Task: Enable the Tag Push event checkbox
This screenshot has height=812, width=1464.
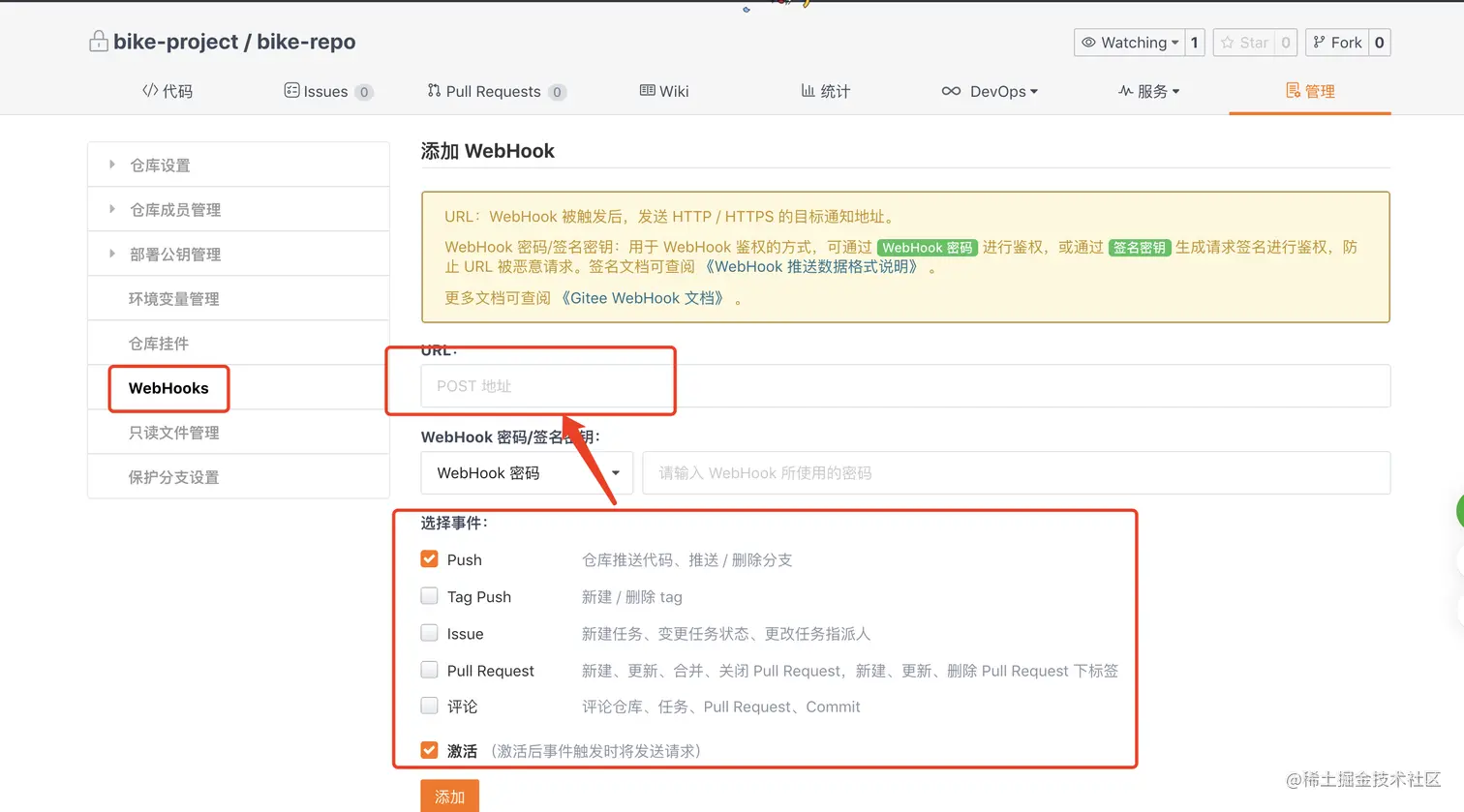Action: 430,596
